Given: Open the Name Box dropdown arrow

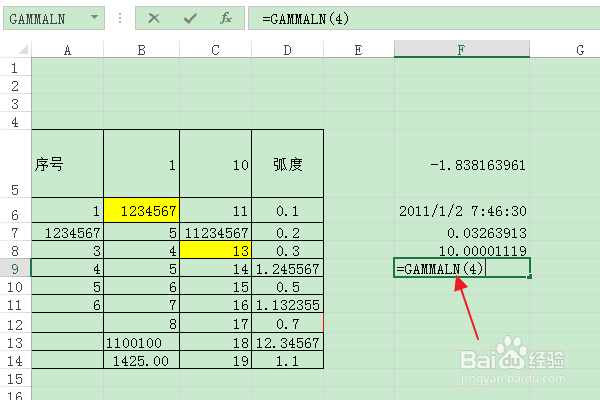Looking at the screenshot, I should [x=94, y=17].
